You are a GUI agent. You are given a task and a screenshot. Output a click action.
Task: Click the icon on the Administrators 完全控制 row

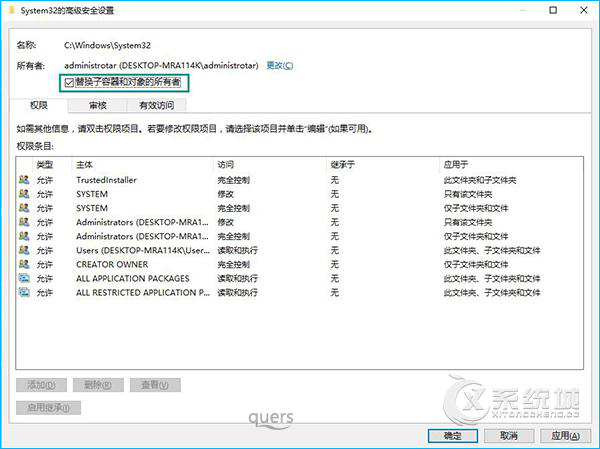click(x=24, y=236)
